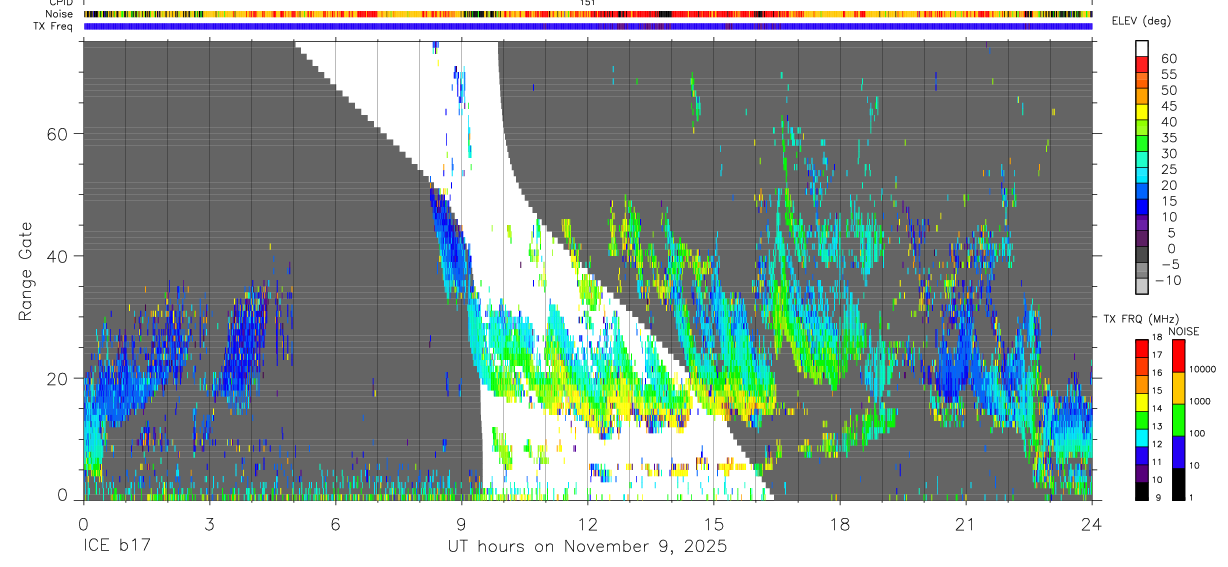Click the 'UT hours on November 9, 2025' axis title
The width and height of the screenshot is (1228, 567).
point(587,547)
